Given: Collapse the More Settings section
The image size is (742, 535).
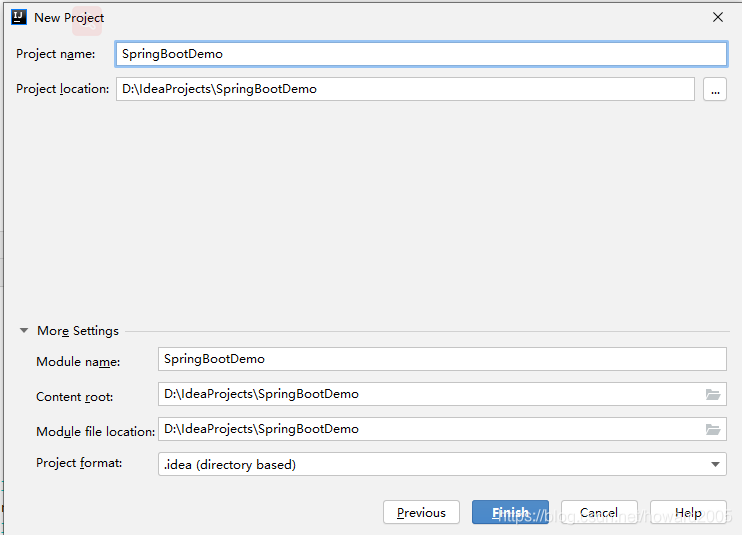Looking at the screenshot, I should 24,331.
